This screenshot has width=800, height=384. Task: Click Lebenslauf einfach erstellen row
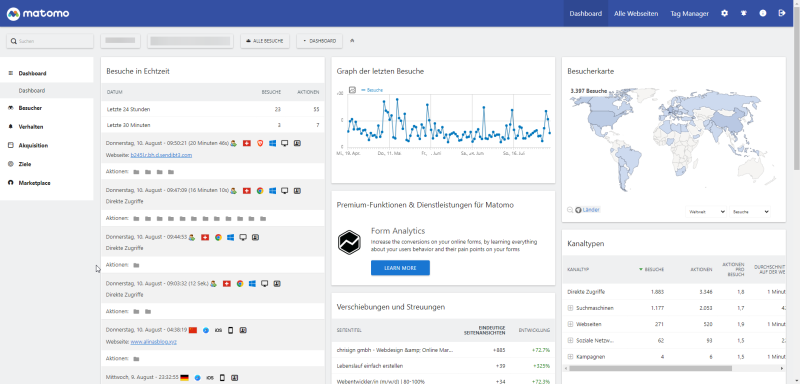[443, 366]
